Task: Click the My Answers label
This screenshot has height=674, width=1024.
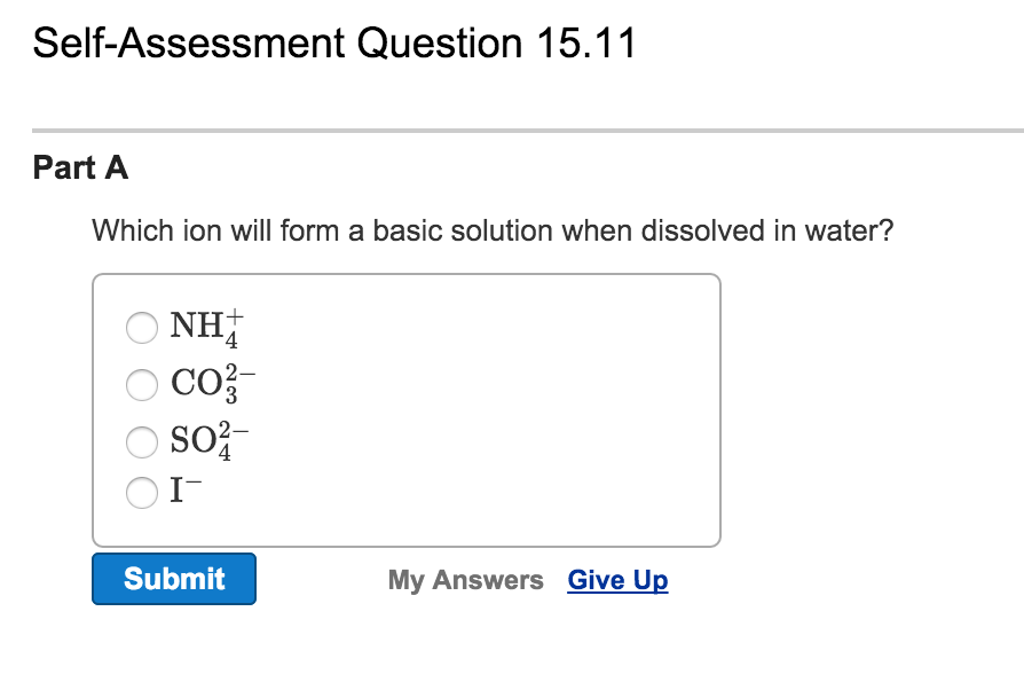Action: [465, 579]
